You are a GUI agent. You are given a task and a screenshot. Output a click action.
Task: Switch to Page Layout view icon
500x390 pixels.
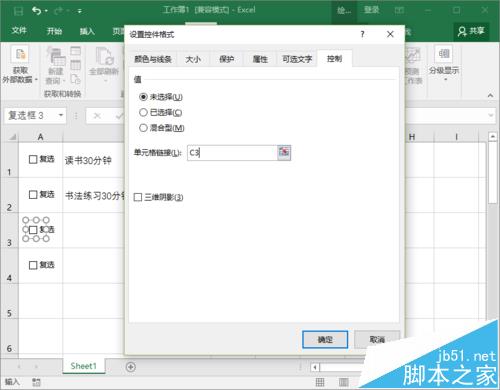(344, 382)
